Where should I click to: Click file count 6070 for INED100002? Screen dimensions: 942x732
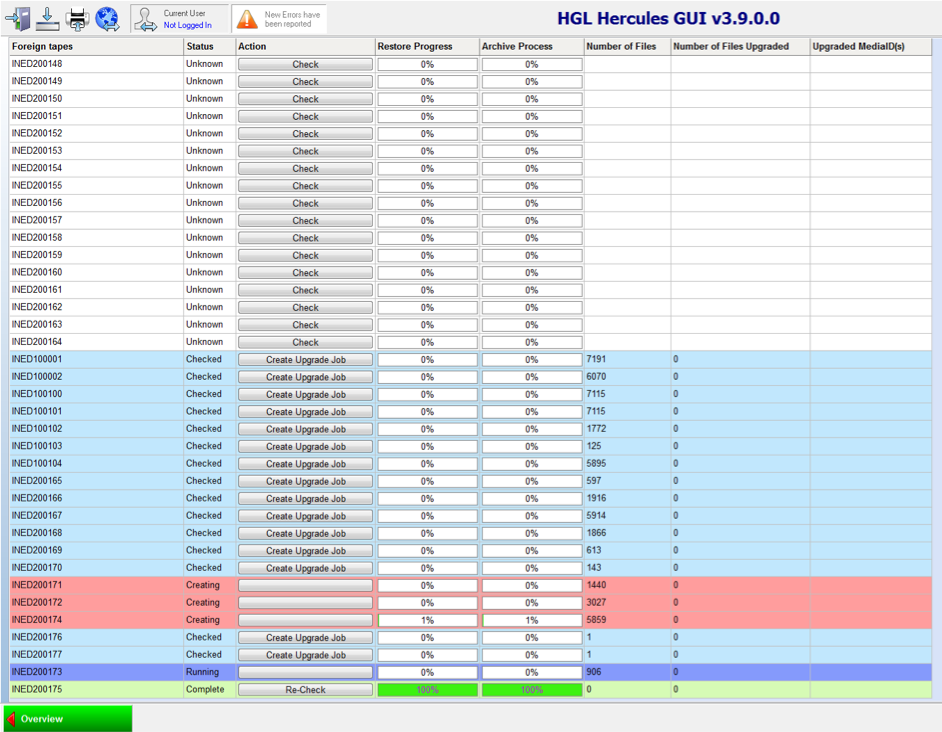pyautogui.click(x=596, y=376)
